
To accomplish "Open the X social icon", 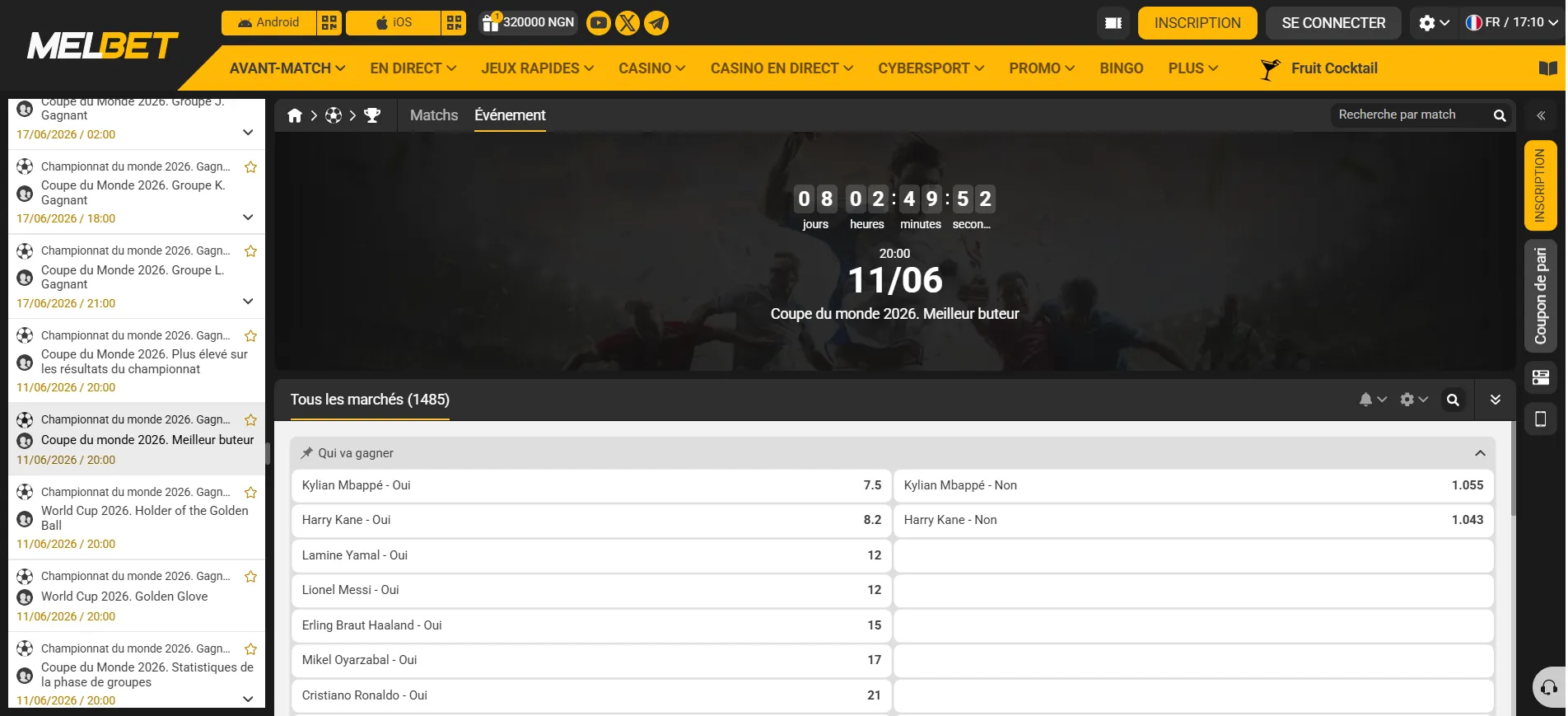I will [628, 23].
